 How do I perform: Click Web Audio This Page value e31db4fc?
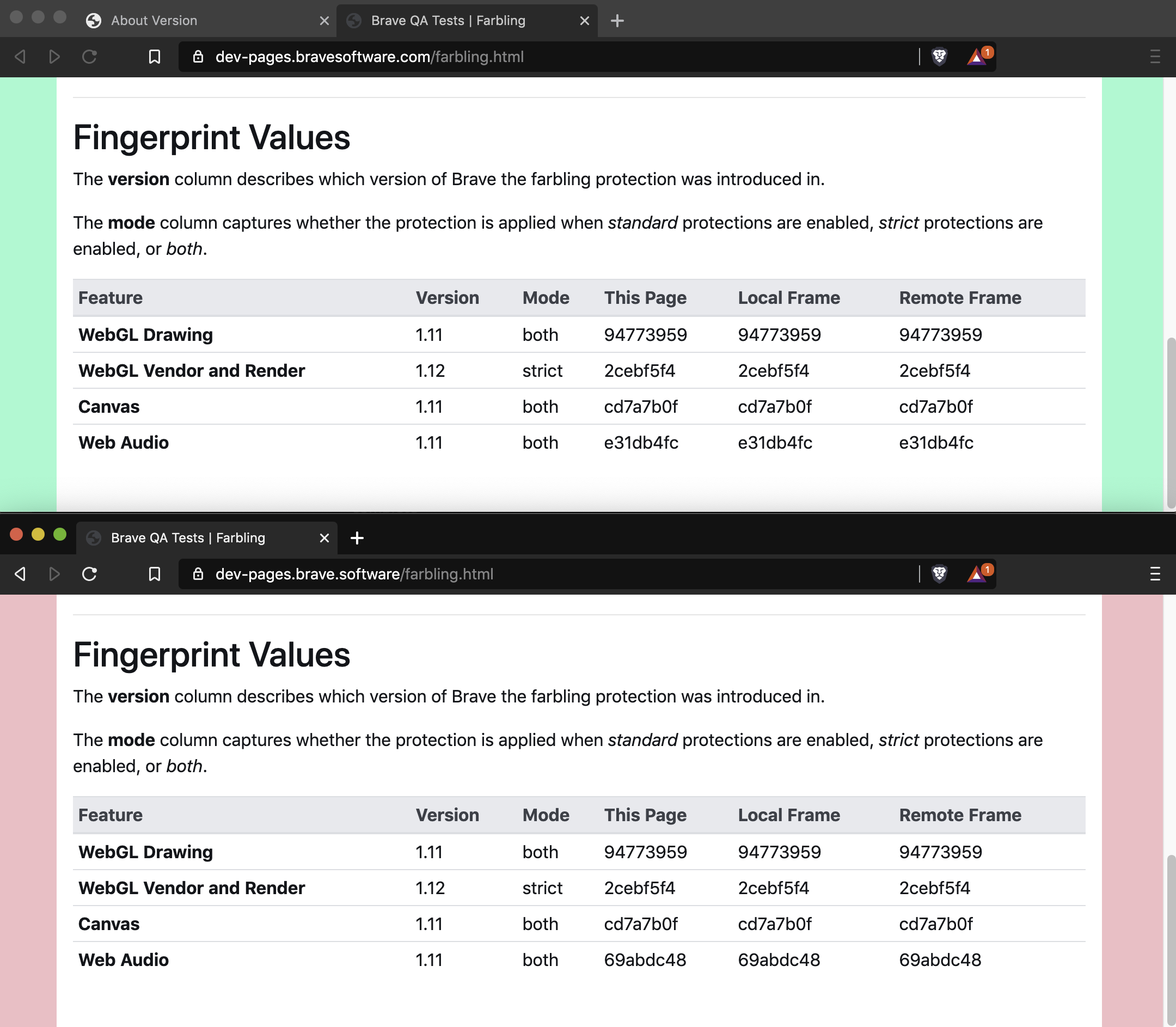click(x=641, y=442)
